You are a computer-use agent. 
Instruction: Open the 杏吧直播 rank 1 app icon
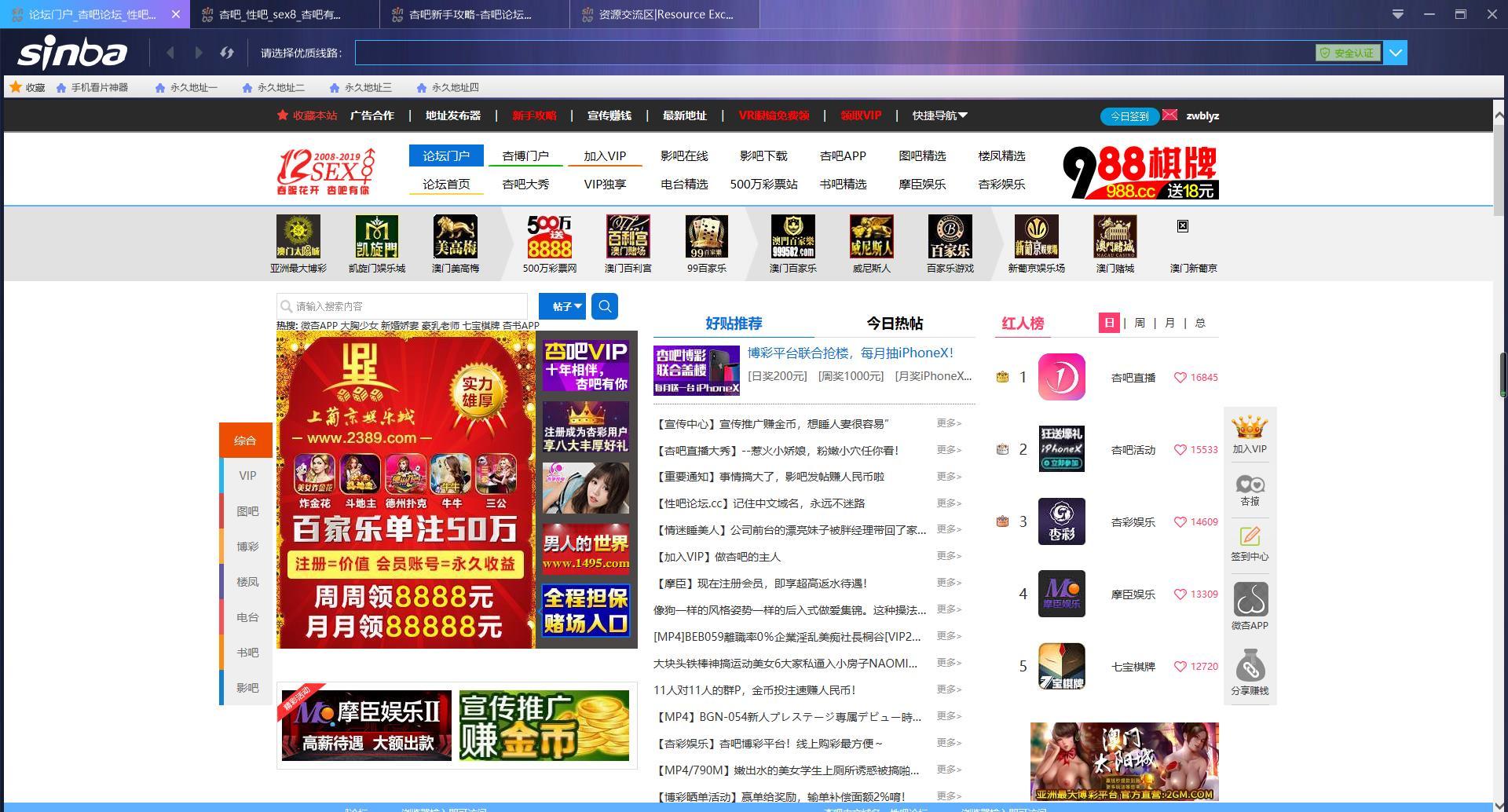1062,377
